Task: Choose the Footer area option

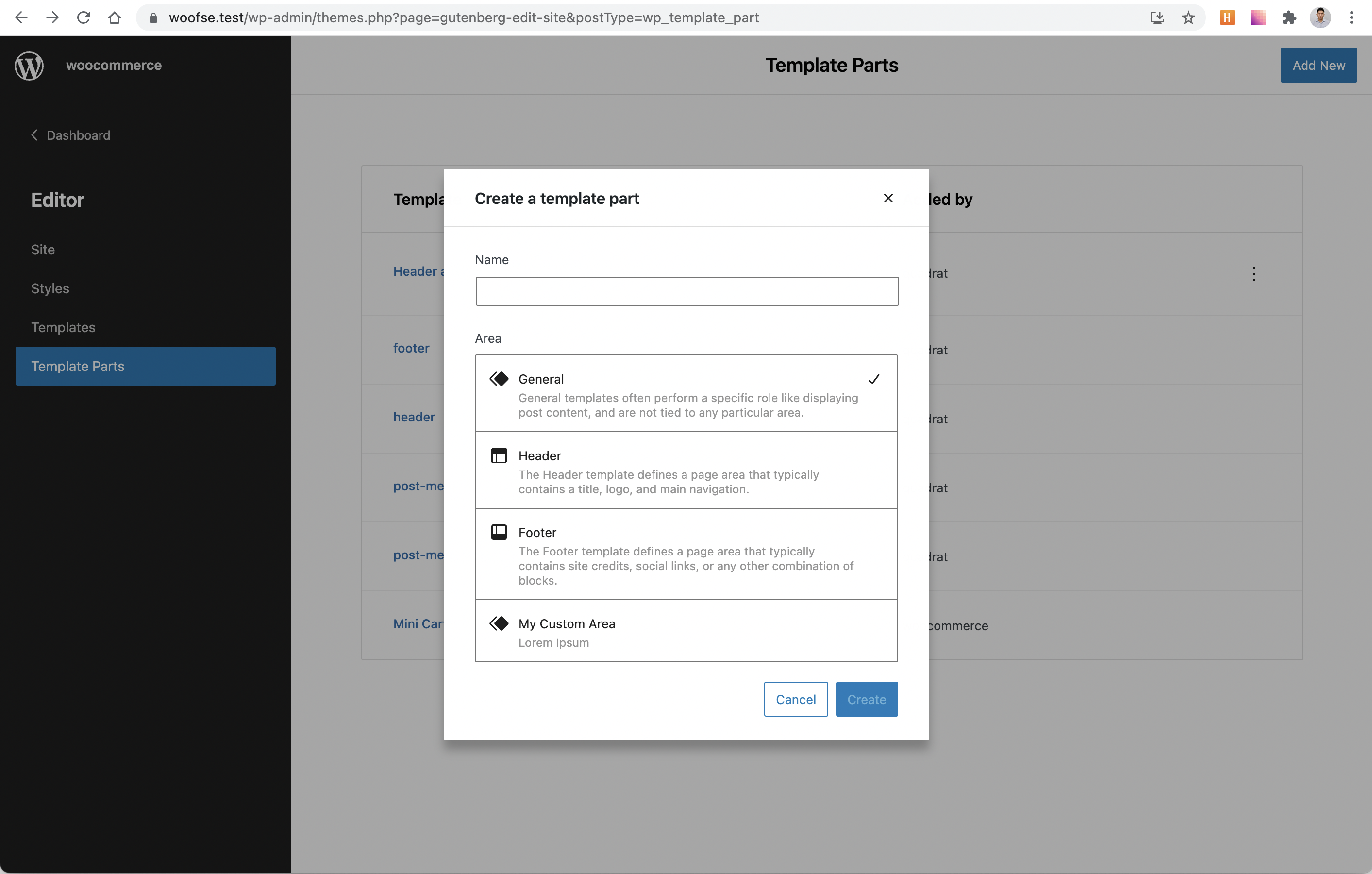Action: point(686,555)
